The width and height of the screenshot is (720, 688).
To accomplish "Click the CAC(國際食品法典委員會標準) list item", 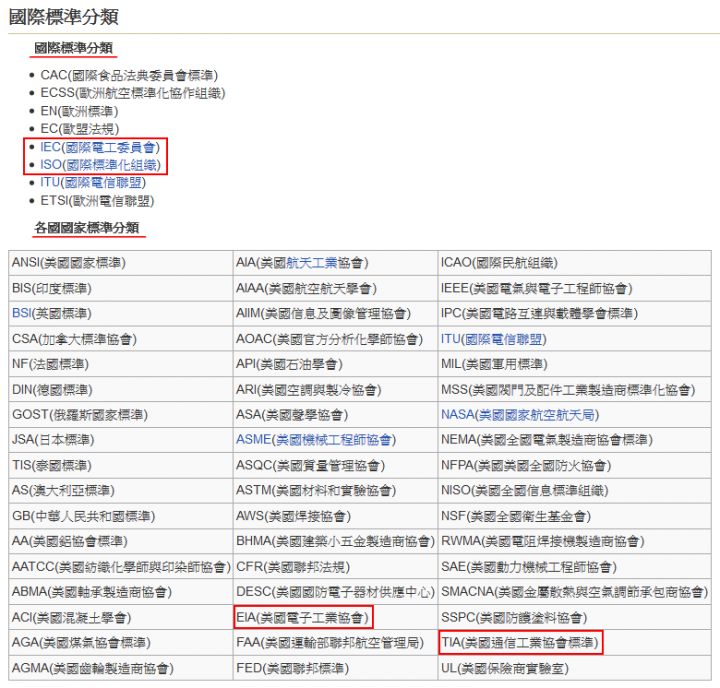I will coord(129,75).
